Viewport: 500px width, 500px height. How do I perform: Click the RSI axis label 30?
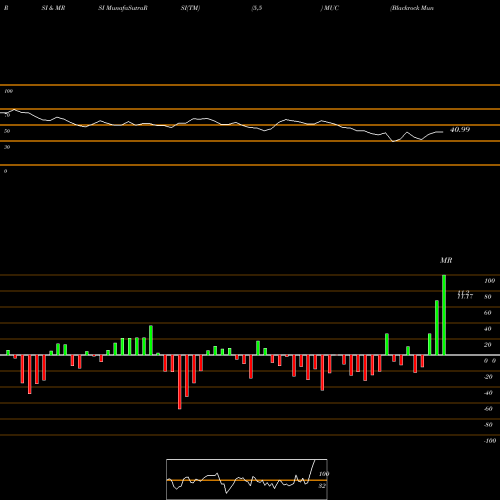click(x=7, y=147)
